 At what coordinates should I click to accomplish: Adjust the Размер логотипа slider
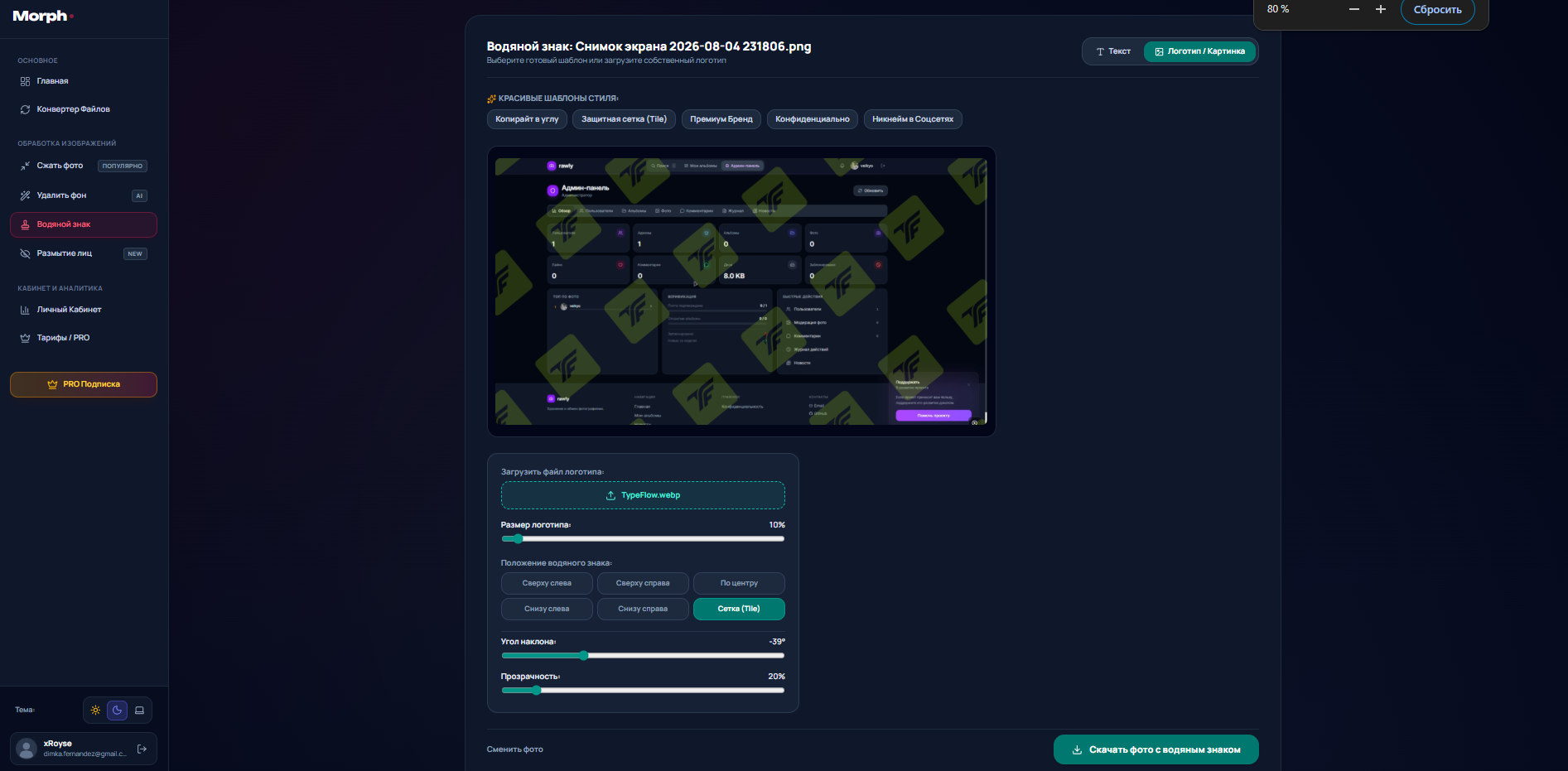pyautogui.click(x=643, y=539)
